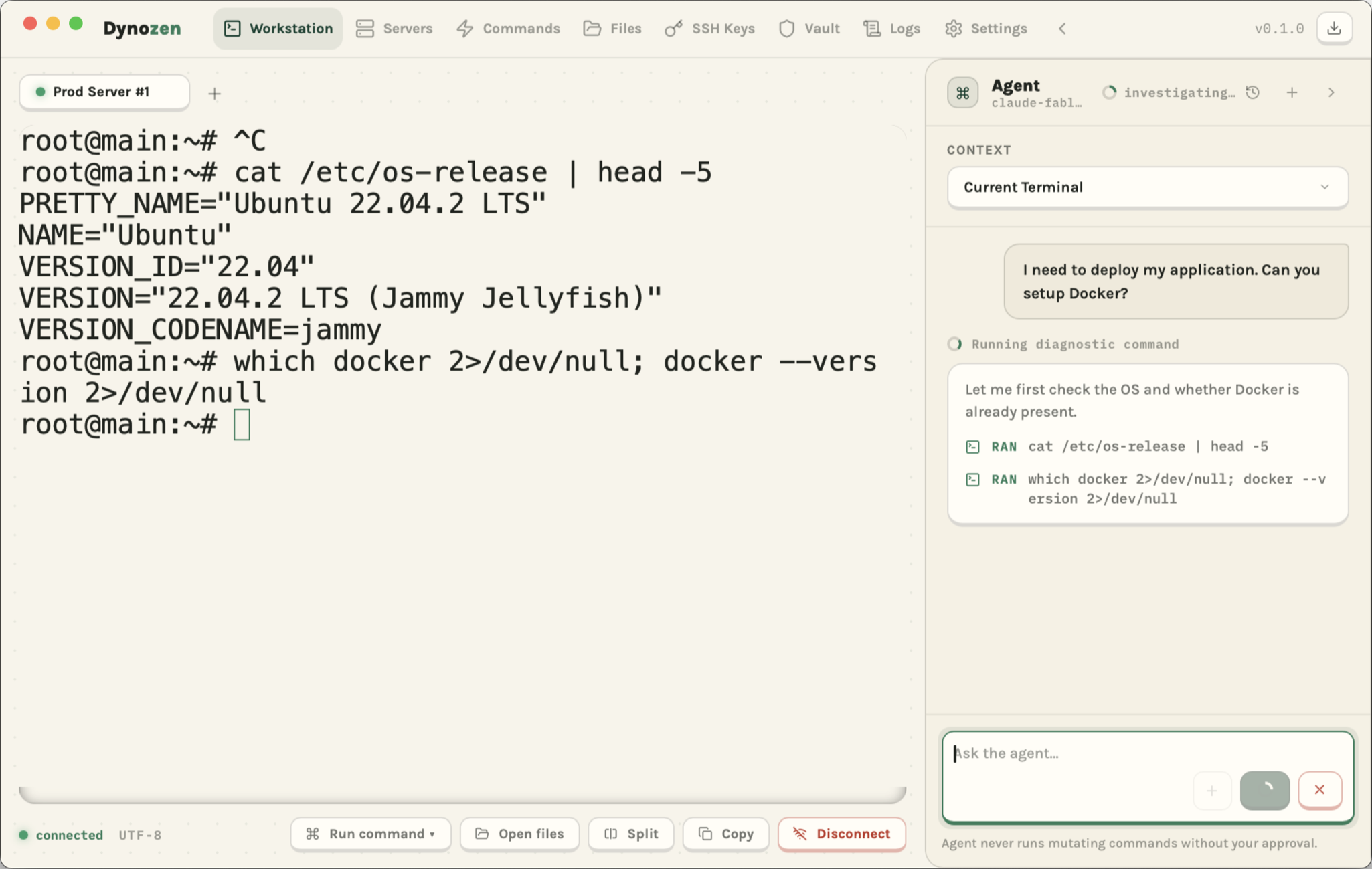This screenshot has height=869, width=1372.
Task: Click the PRETTY_NAME Ubuntu output line
Action: pos(282,203)
